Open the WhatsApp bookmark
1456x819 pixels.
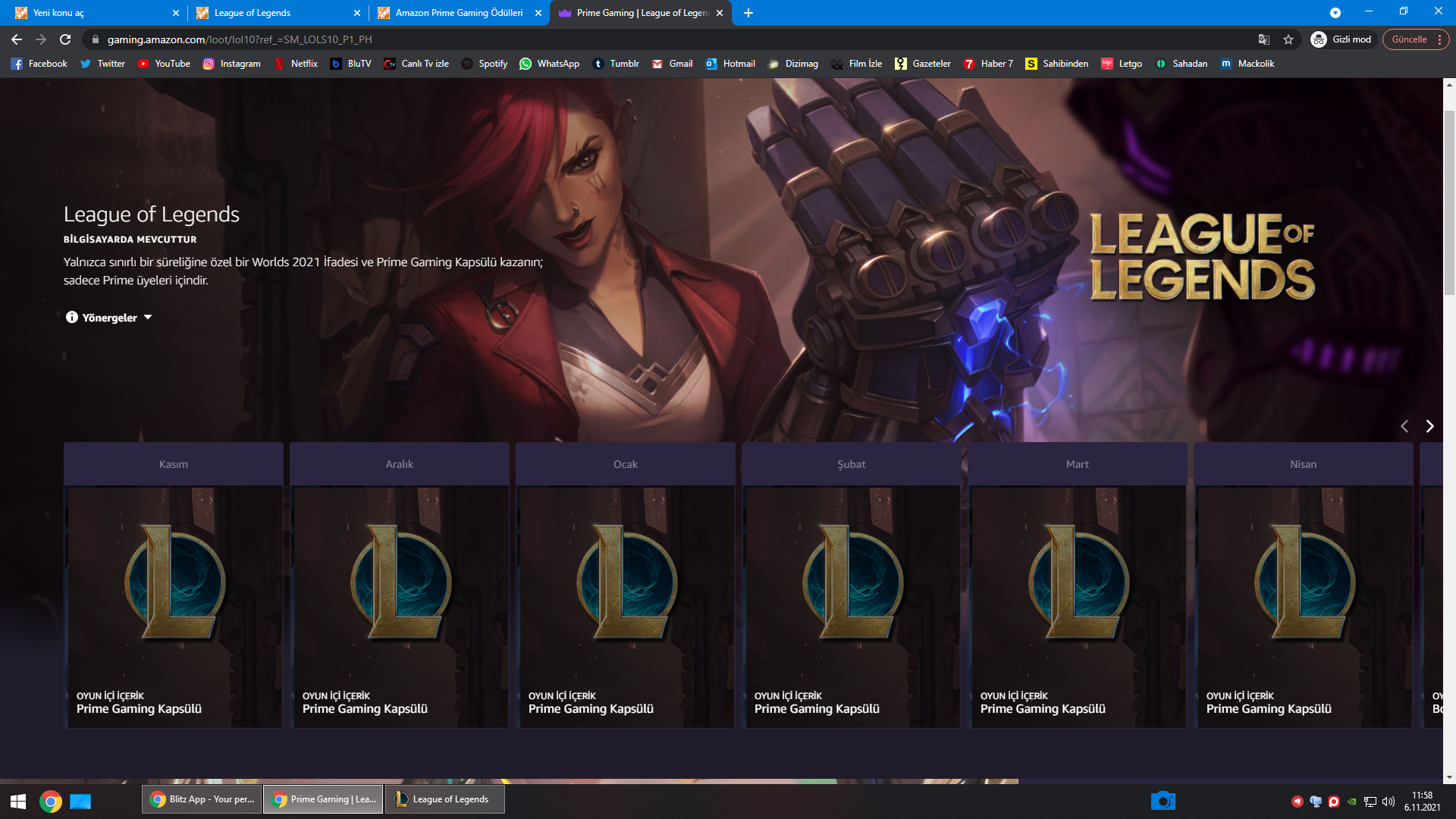coord(550,64)
